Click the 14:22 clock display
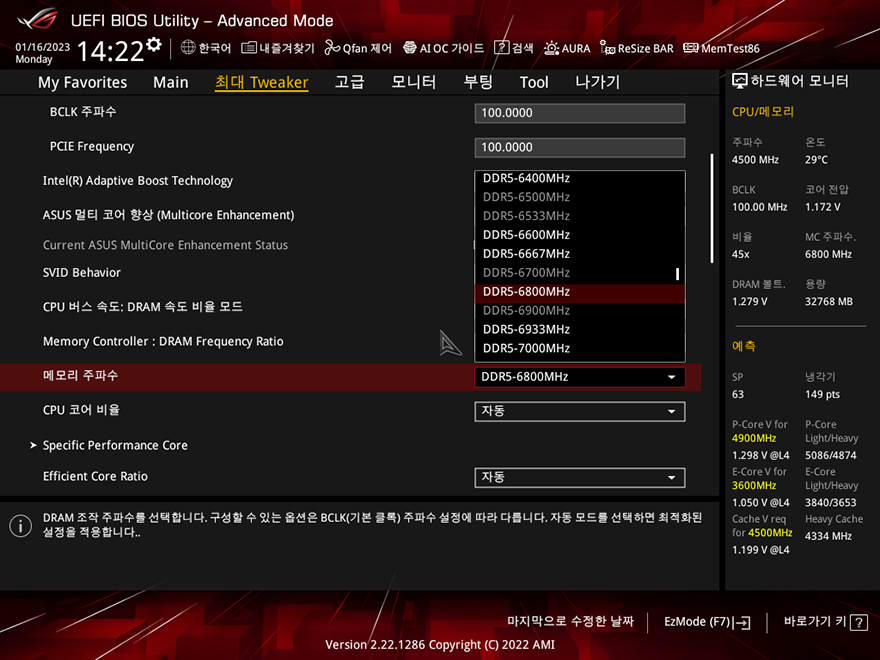 111,51
